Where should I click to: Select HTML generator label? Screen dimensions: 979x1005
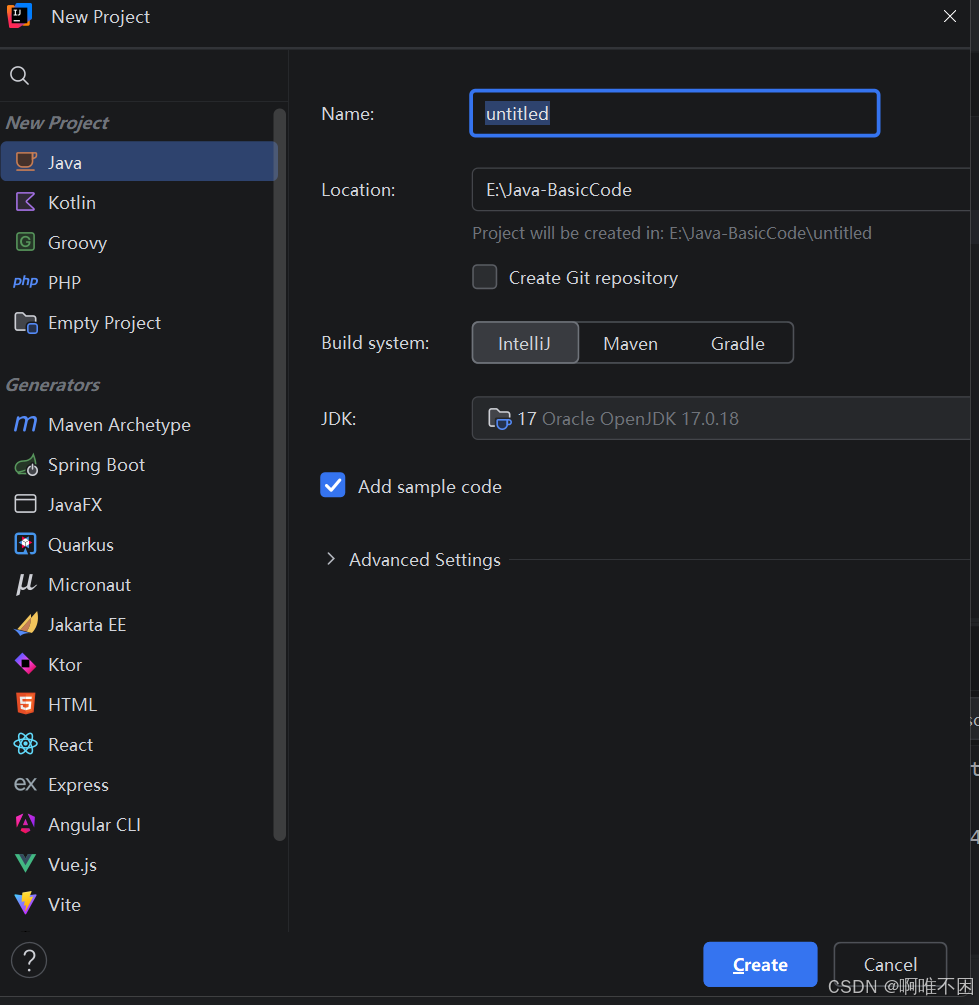point(72,704)
